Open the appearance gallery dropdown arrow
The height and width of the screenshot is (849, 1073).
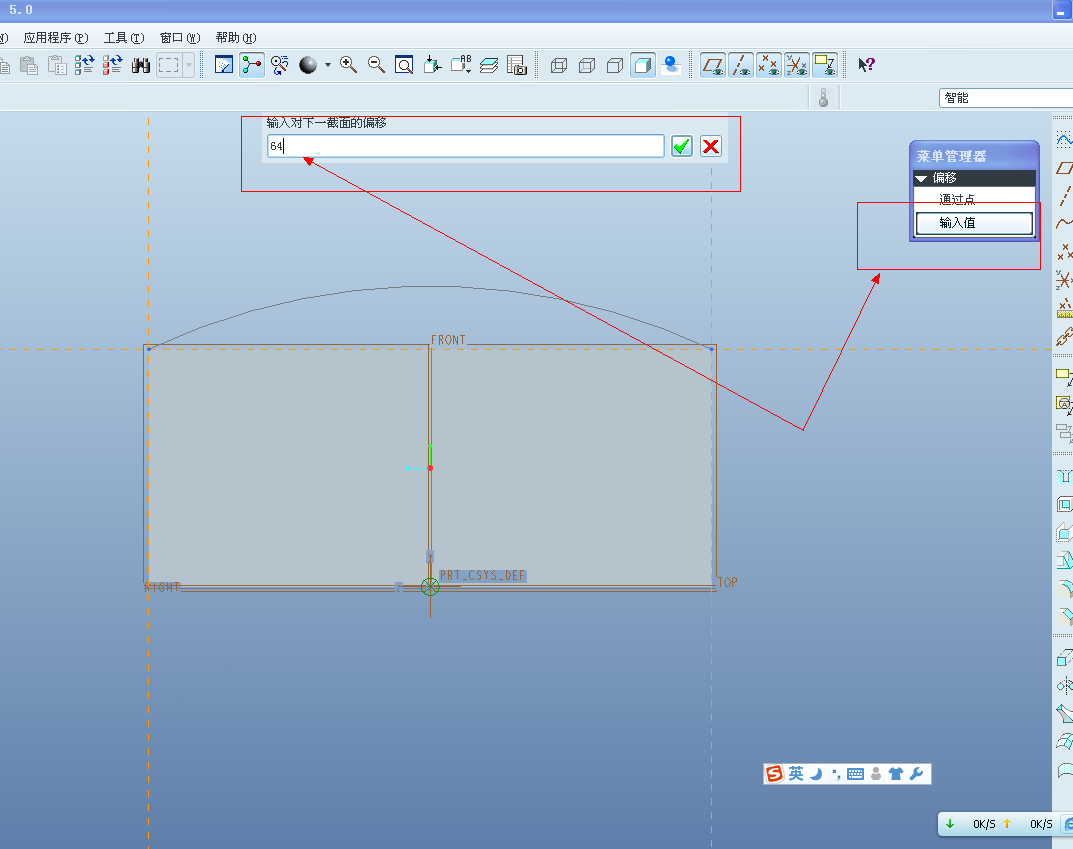[328, 65]
